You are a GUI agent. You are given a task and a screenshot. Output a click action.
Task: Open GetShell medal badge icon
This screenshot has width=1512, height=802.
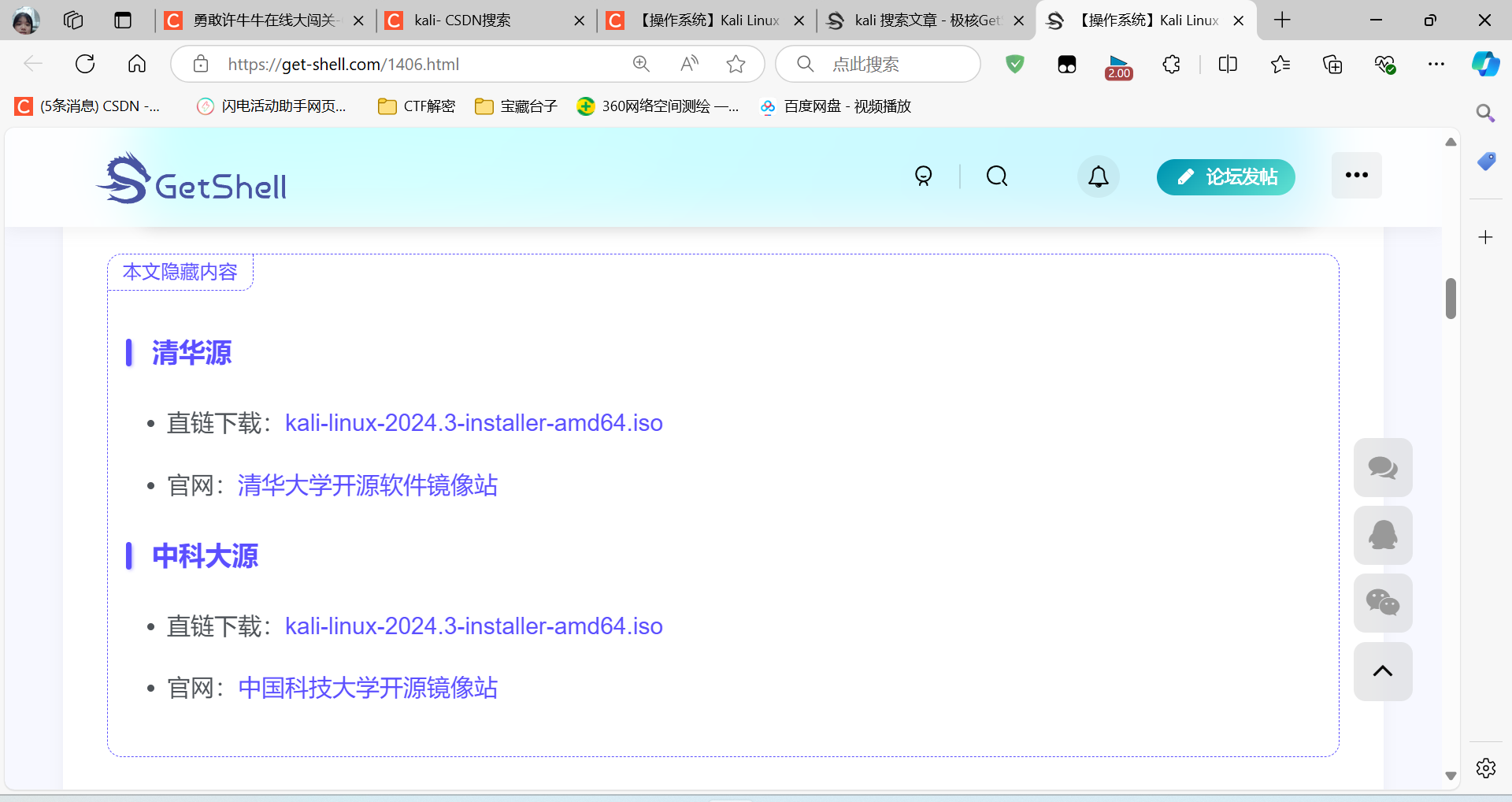[x=923, y=176]
